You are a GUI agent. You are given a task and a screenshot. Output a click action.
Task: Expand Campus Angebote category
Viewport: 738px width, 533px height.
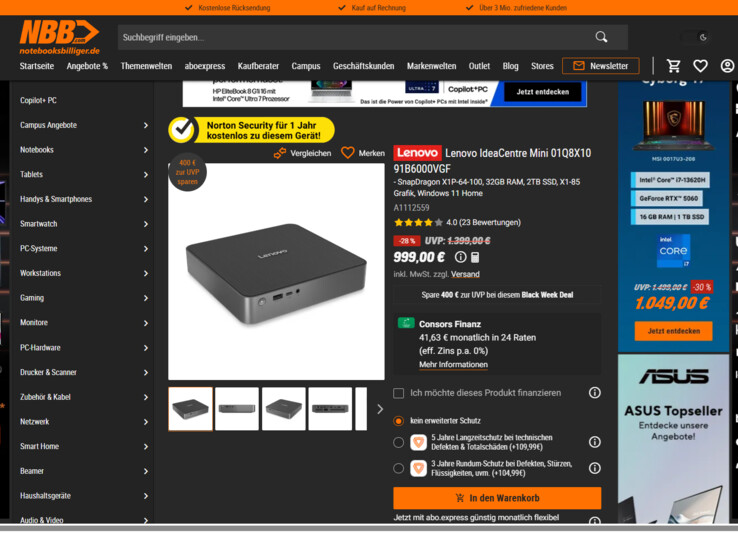(x=145, y=125)
